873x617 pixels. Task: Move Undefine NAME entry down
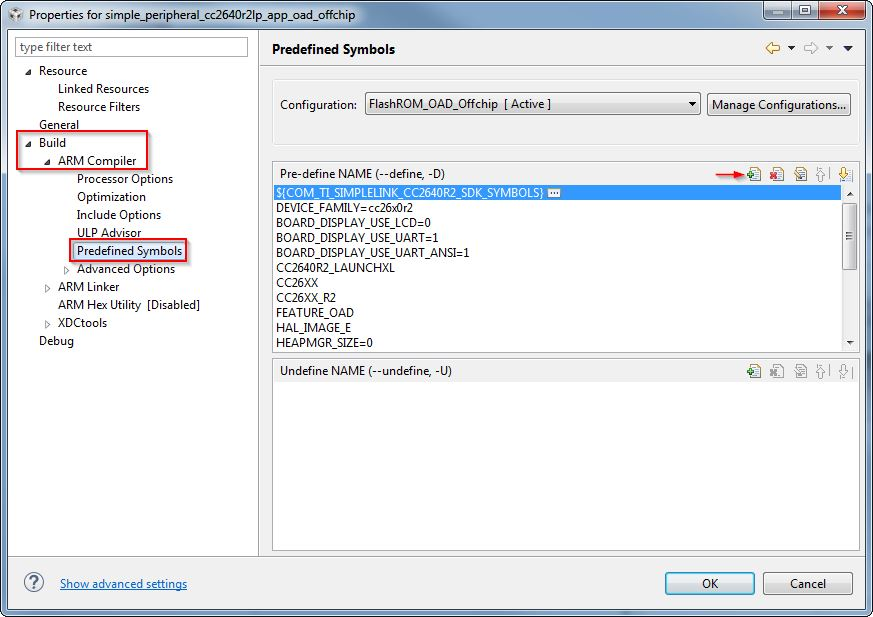(x=845, y=371)
